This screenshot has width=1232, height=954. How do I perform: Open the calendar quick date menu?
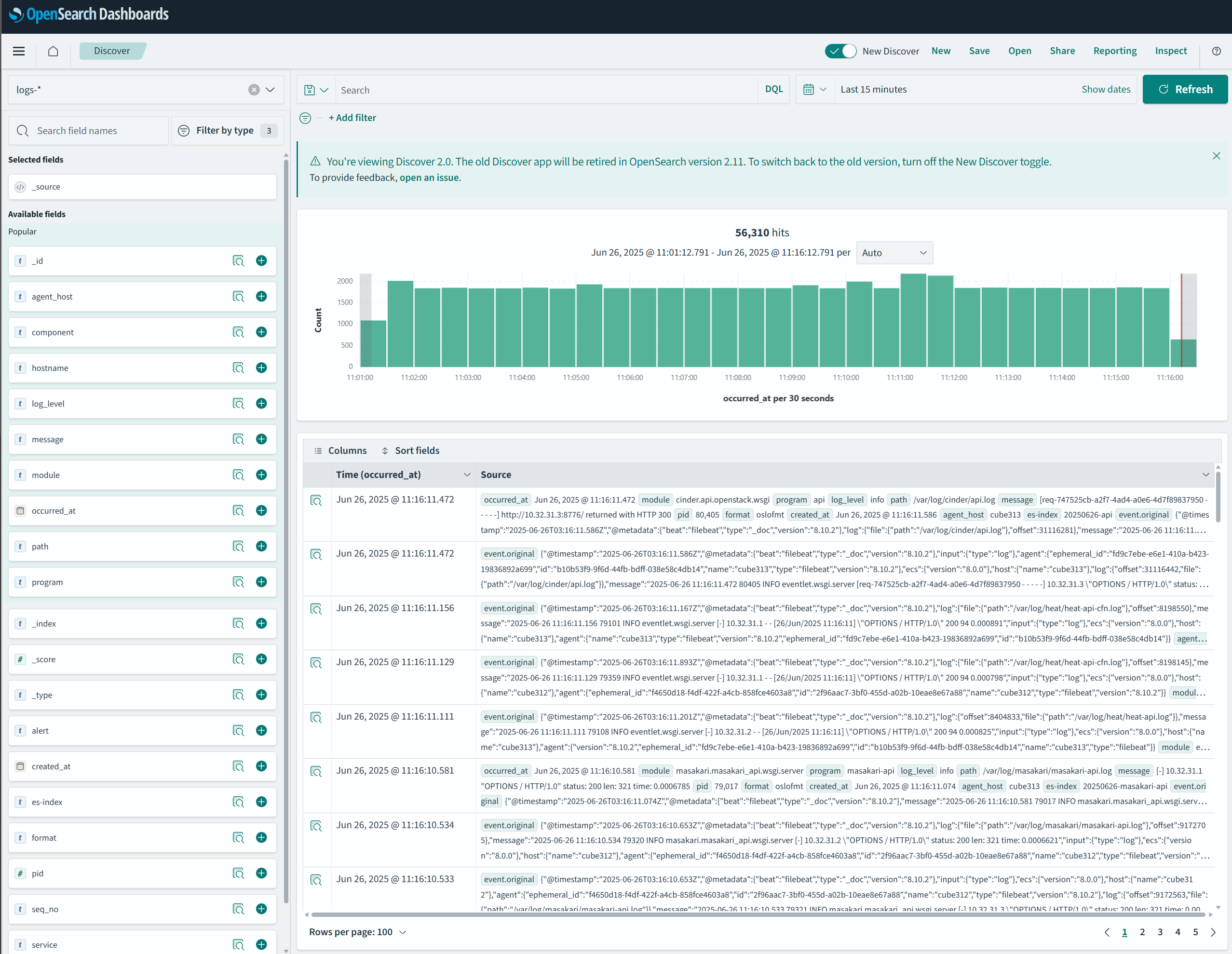[814, 90]
